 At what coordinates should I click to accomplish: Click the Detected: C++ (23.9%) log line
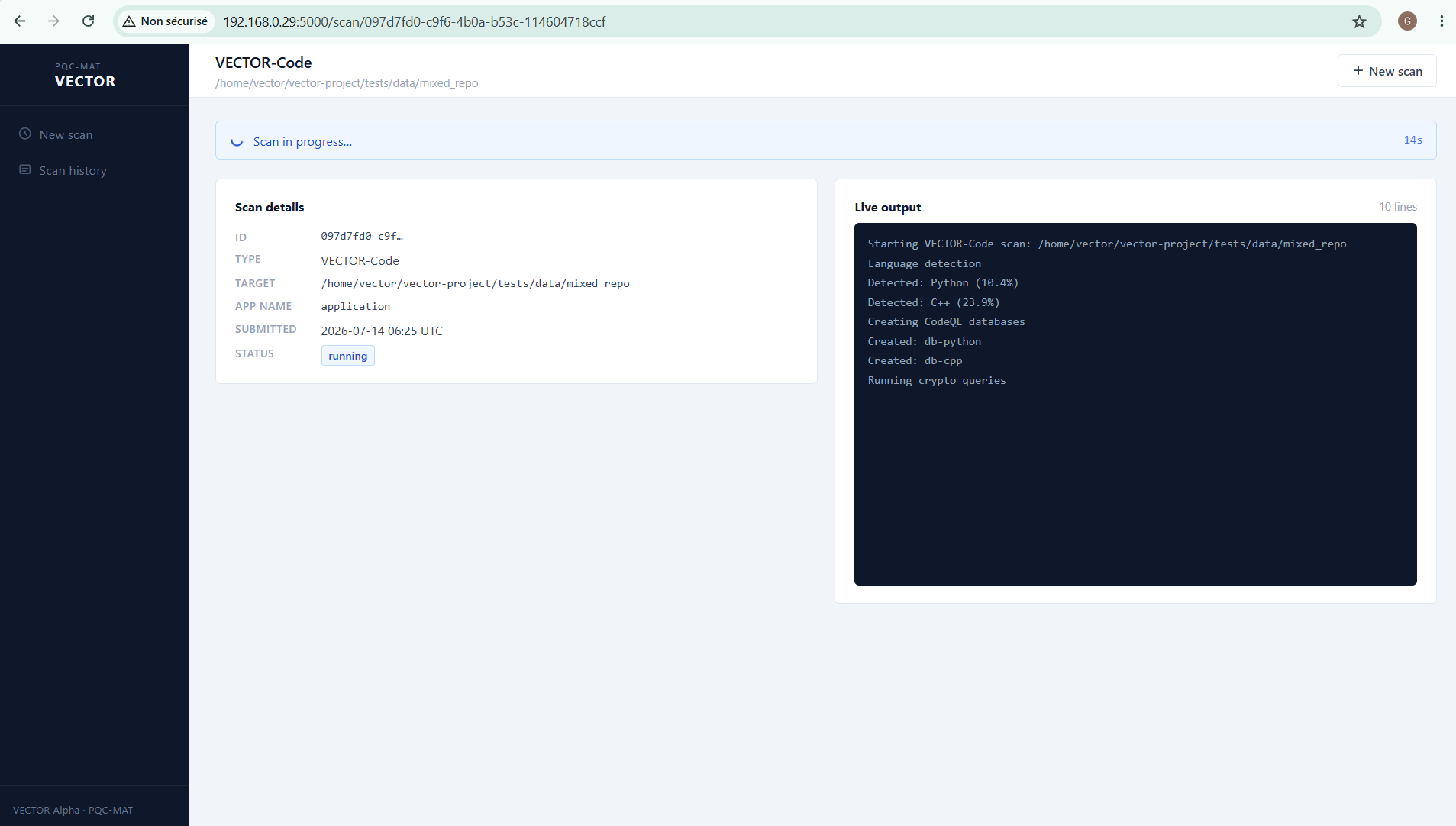(x=933, y=303)
